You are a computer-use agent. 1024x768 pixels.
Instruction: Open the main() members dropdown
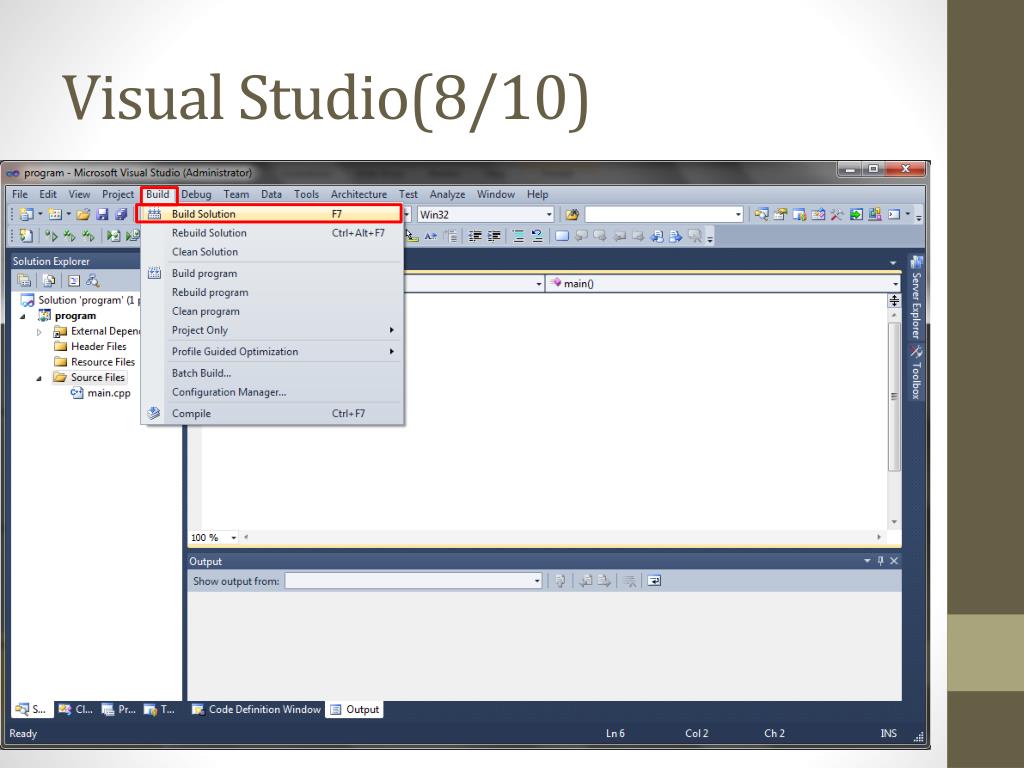coord(895,283)
